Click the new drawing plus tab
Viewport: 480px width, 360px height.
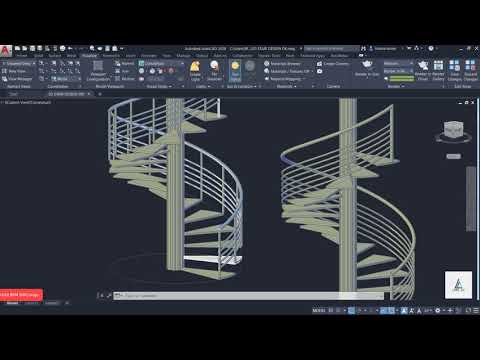click(x=99, y=94)
